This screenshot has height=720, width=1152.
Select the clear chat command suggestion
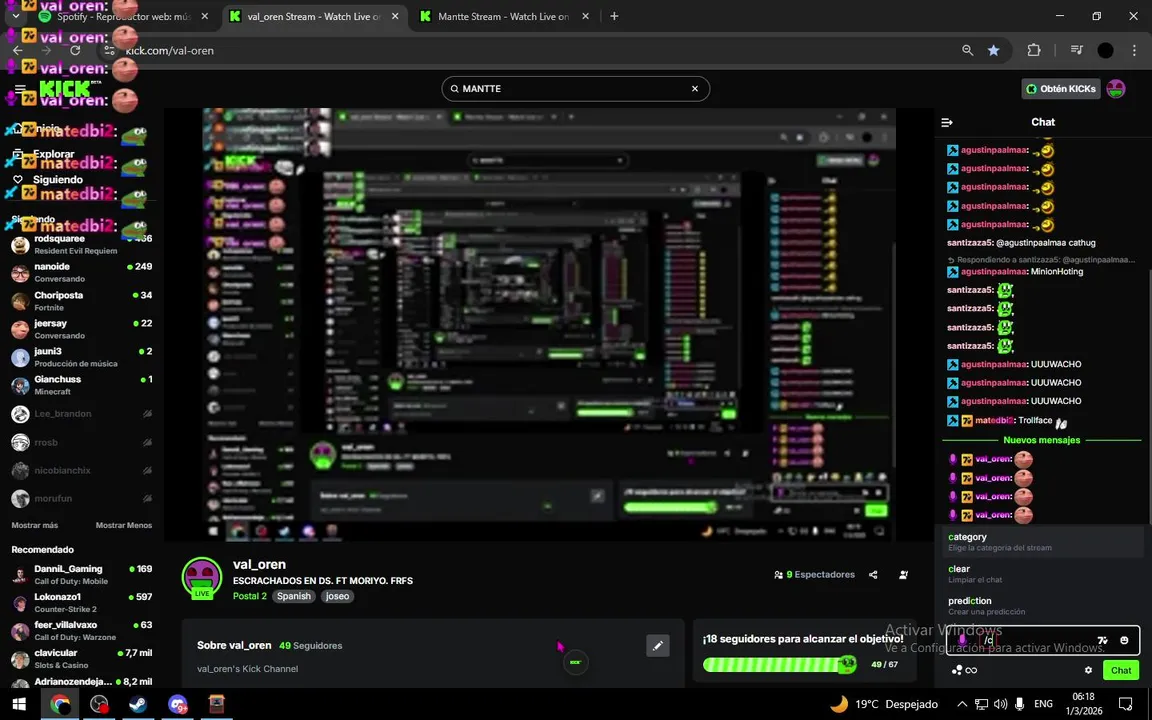[x=1043, y=574]
